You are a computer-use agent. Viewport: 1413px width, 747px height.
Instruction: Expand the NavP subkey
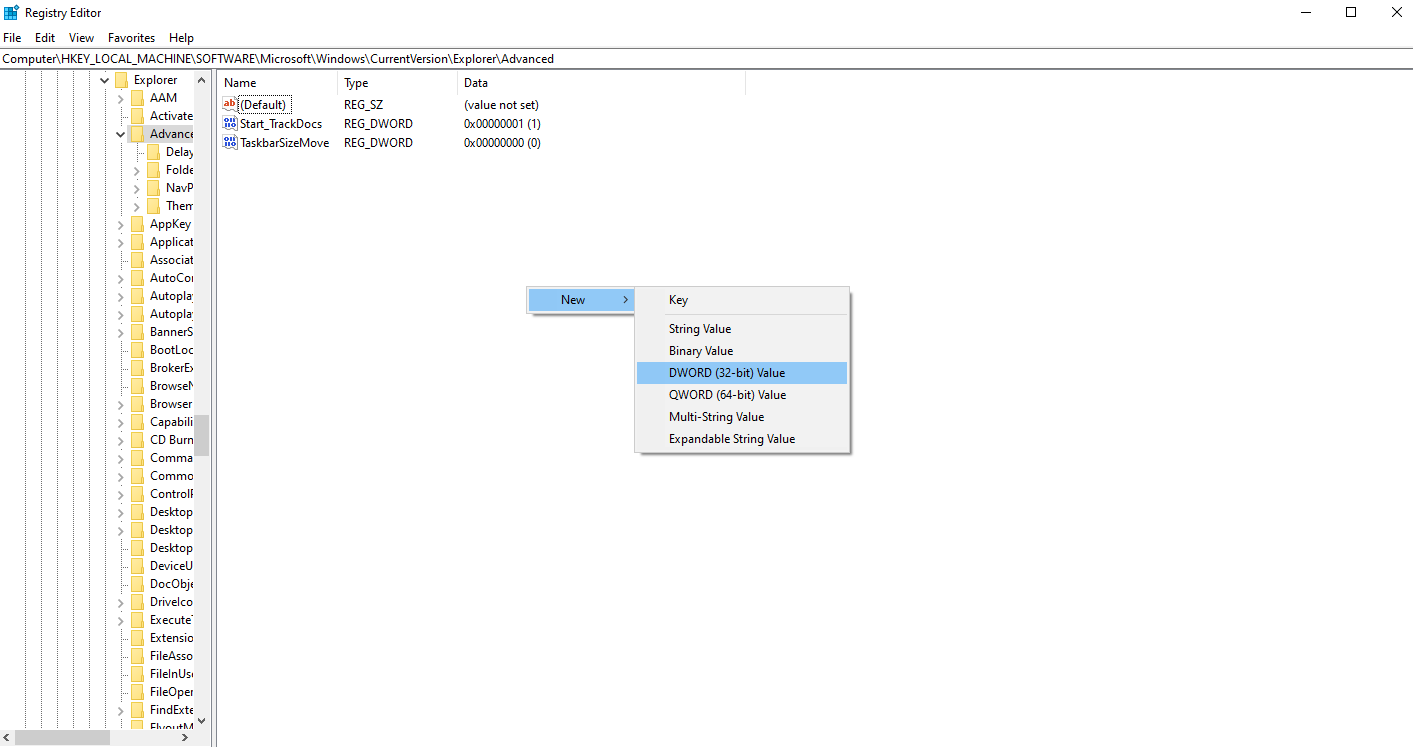coord(137,188)
